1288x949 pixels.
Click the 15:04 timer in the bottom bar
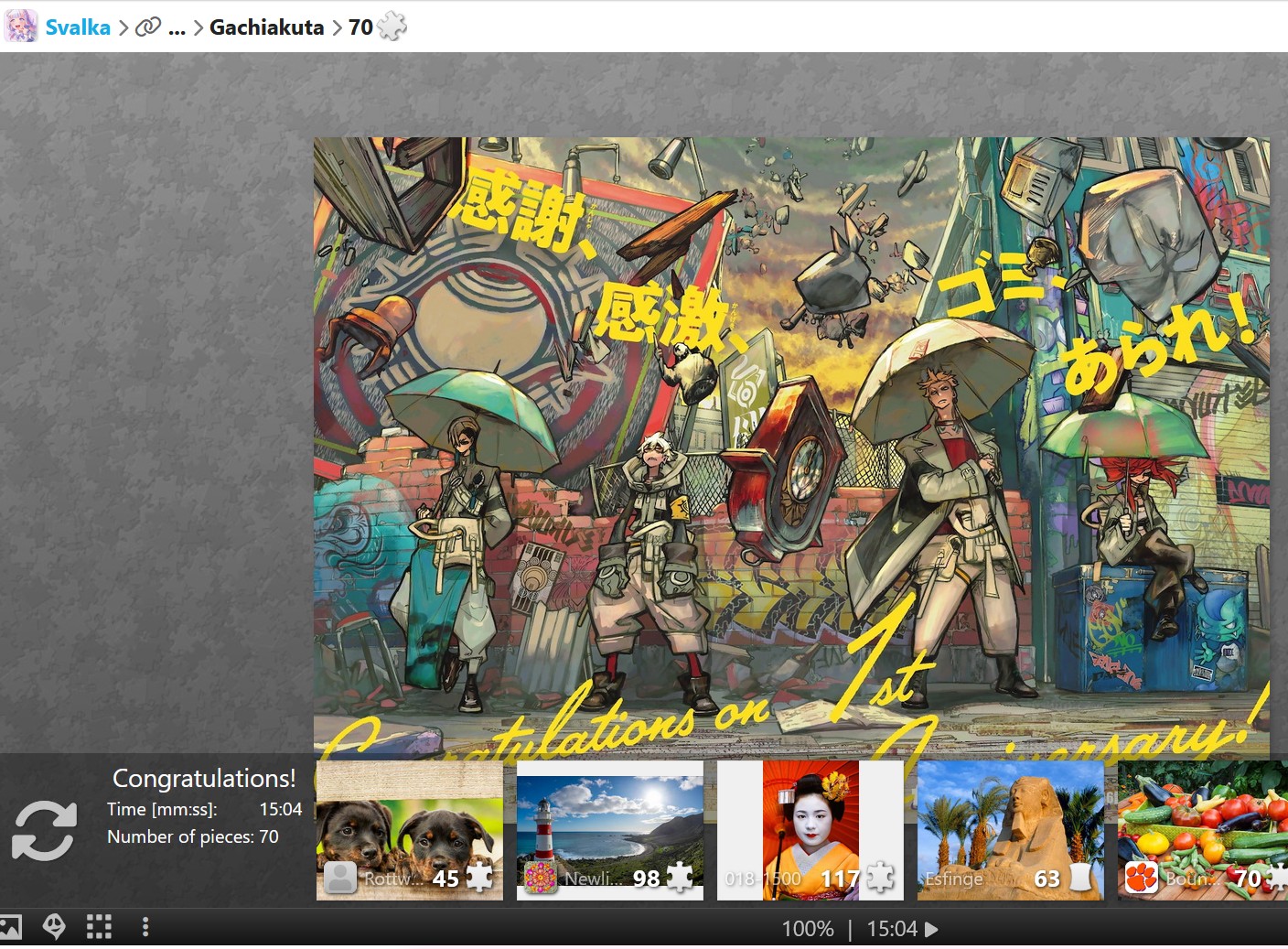point(892,929)
